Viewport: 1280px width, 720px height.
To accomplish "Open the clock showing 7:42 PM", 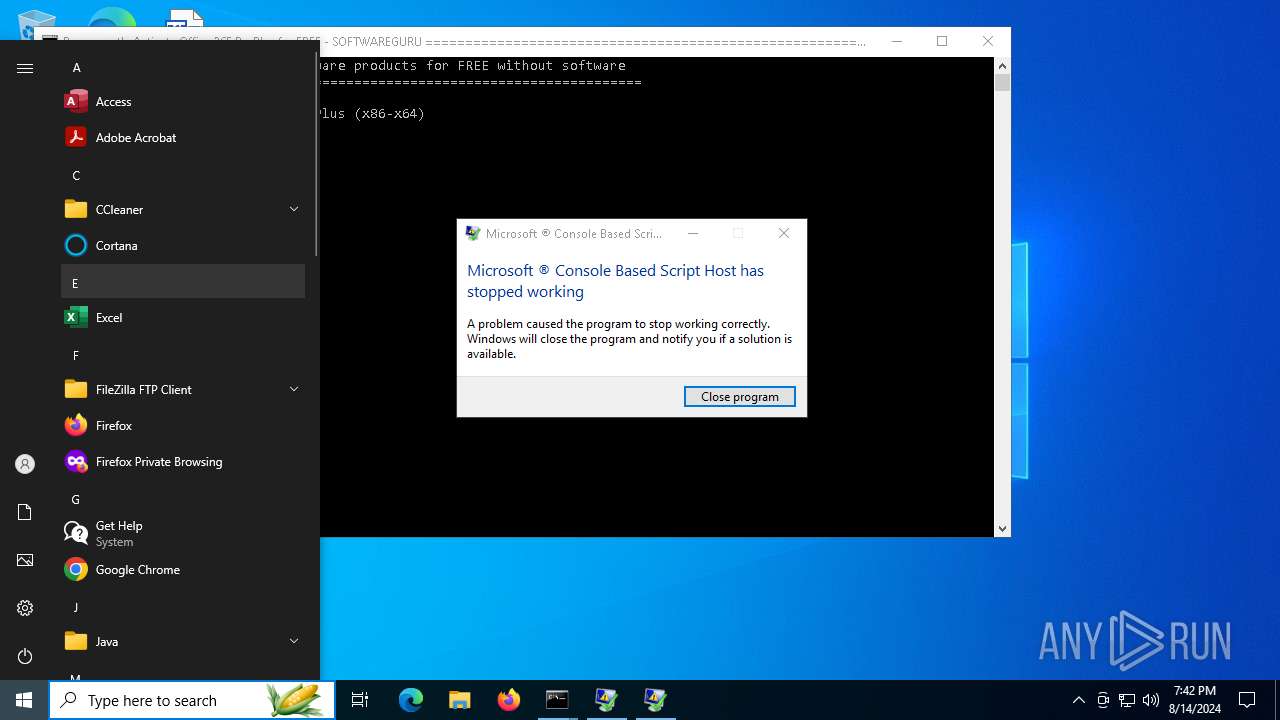I will coord(1194,700).
